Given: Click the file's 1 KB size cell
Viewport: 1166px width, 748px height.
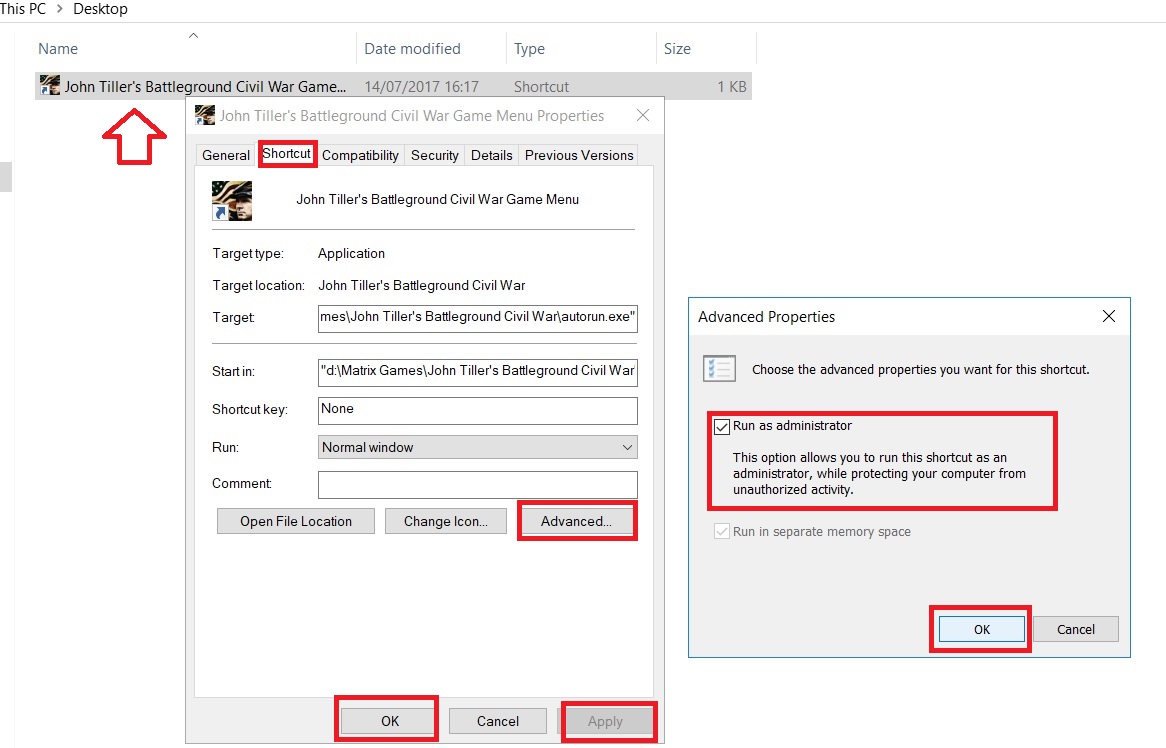Looking at the screenshot, I should point(732,87).
